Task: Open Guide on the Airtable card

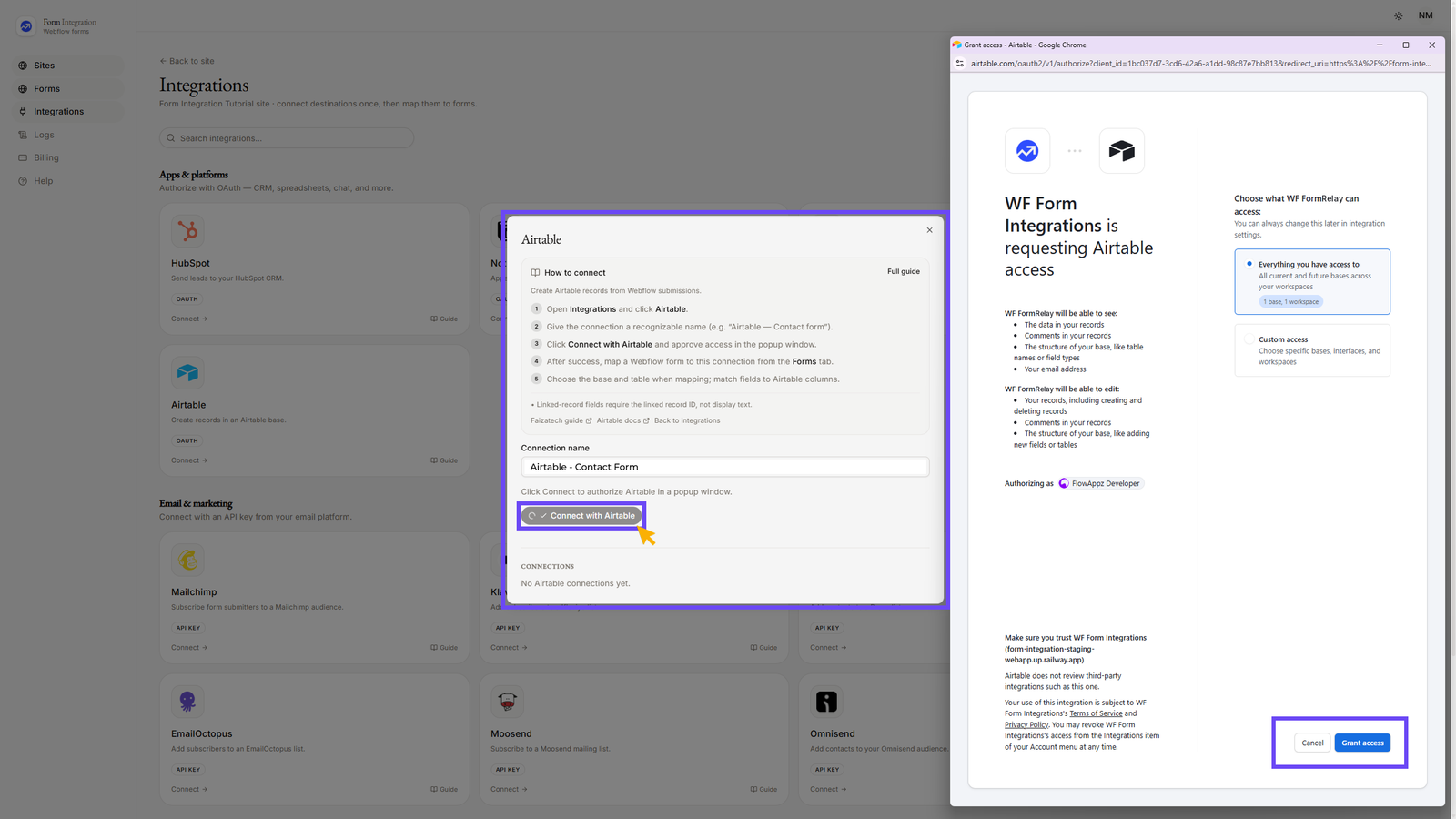Action: pyautogui.click(x=444, y=460)
